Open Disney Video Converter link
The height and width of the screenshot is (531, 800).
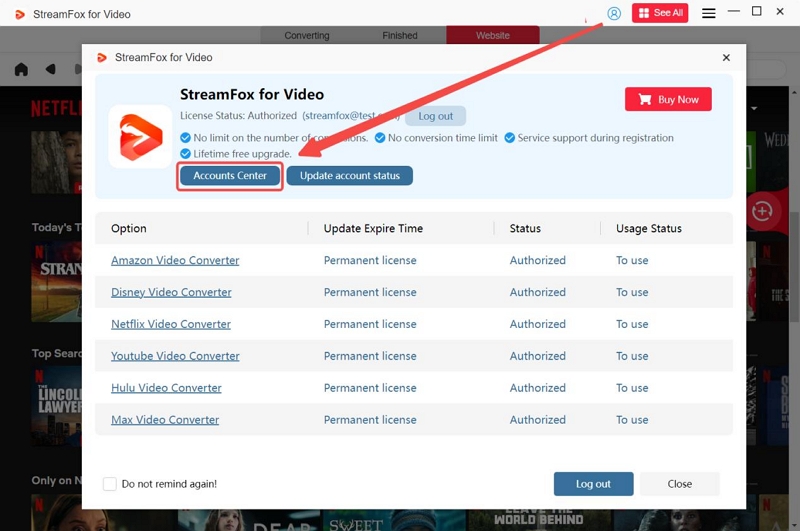171,292
